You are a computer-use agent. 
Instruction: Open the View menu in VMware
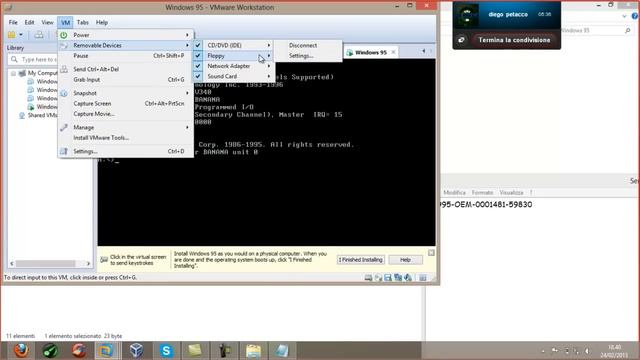[47, 22]
